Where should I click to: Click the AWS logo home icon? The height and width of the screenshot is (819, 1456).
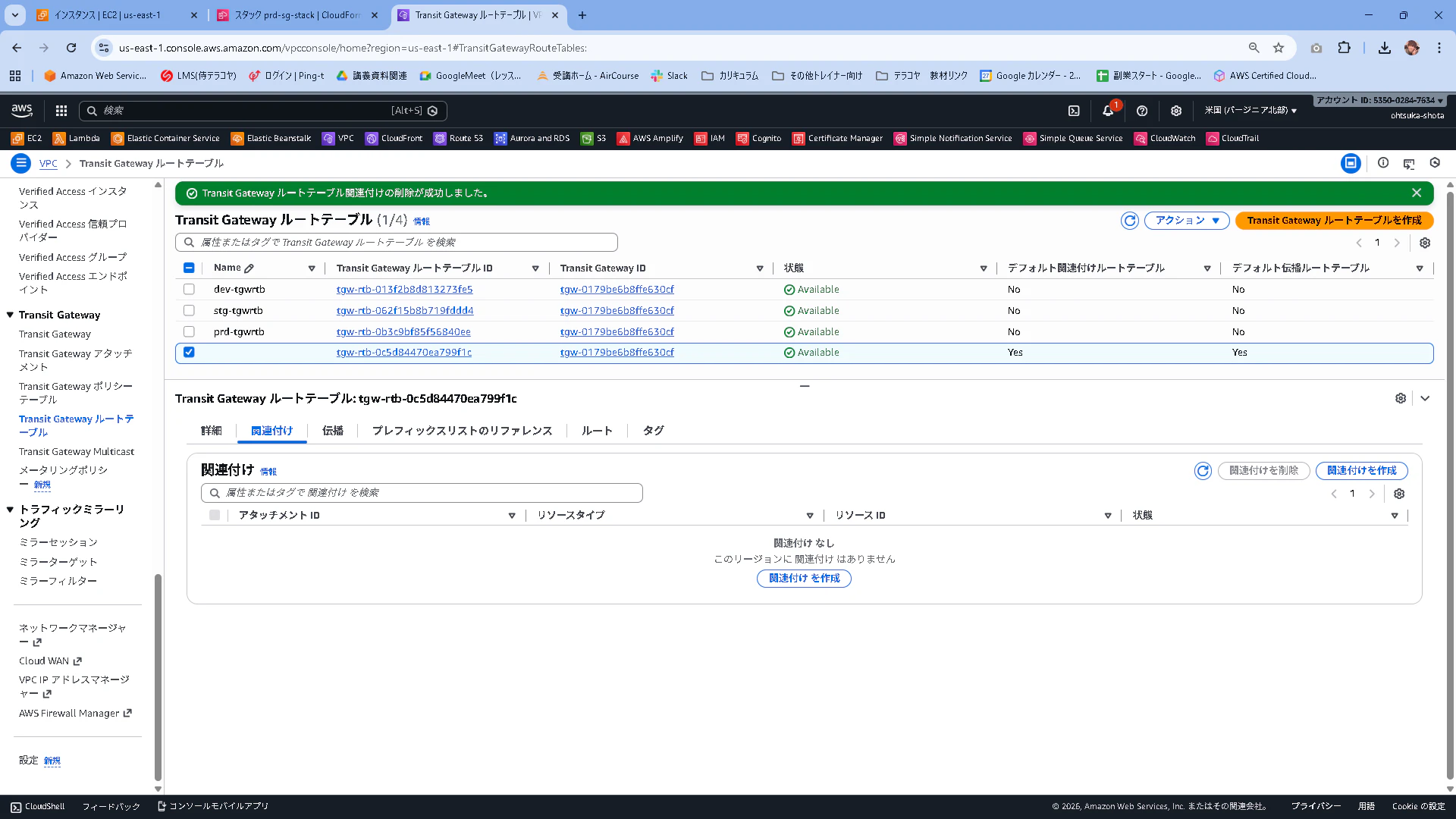22,111
